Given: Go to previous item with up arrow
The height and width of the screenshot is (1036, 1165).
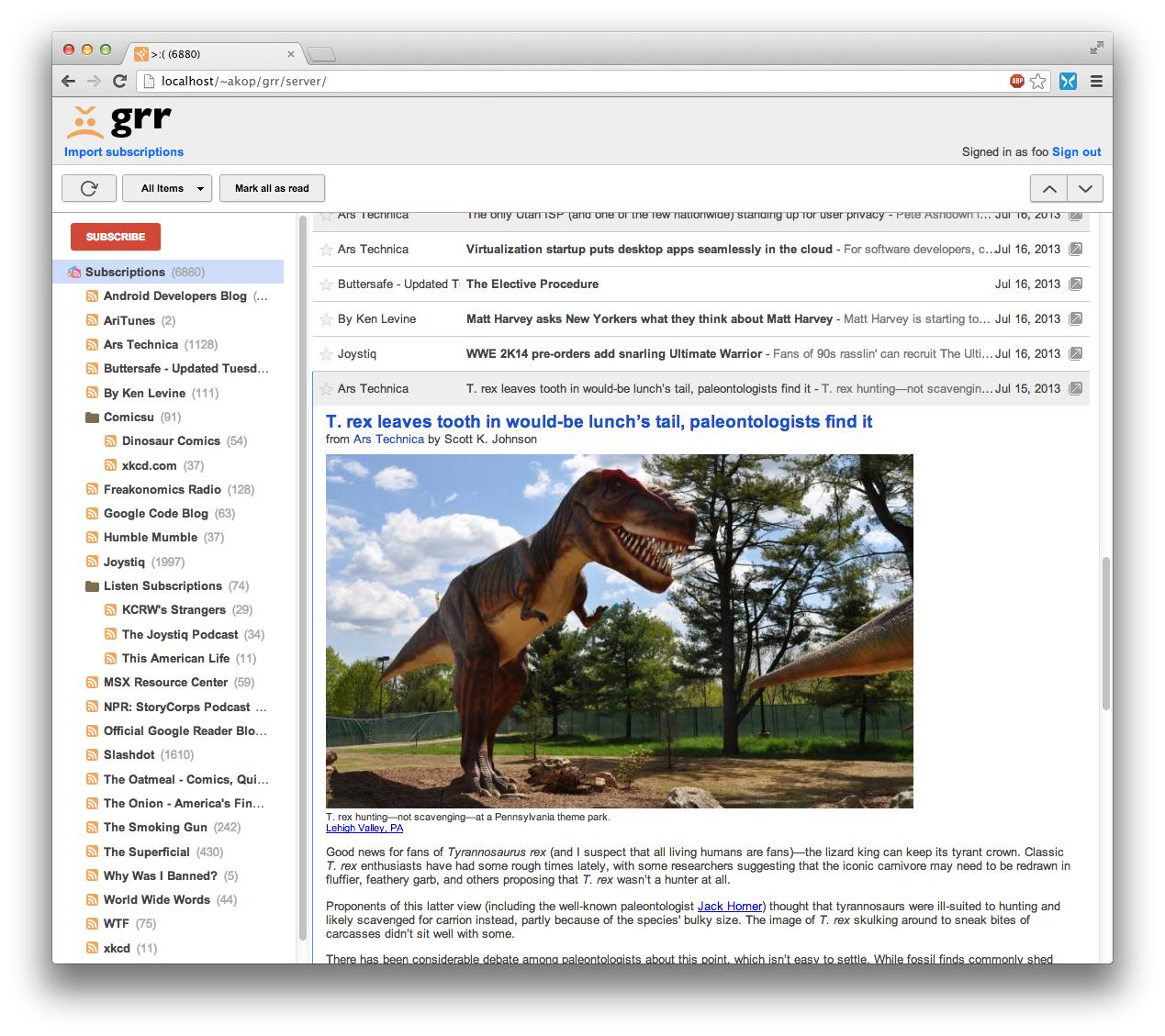Looking at the screenshot, I should pos(1049,188).
